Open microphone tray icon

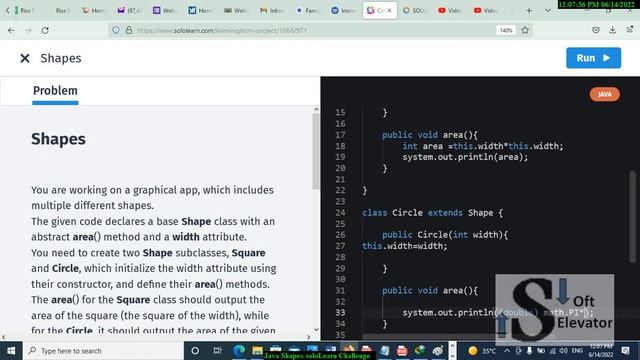tap(529, 351)
